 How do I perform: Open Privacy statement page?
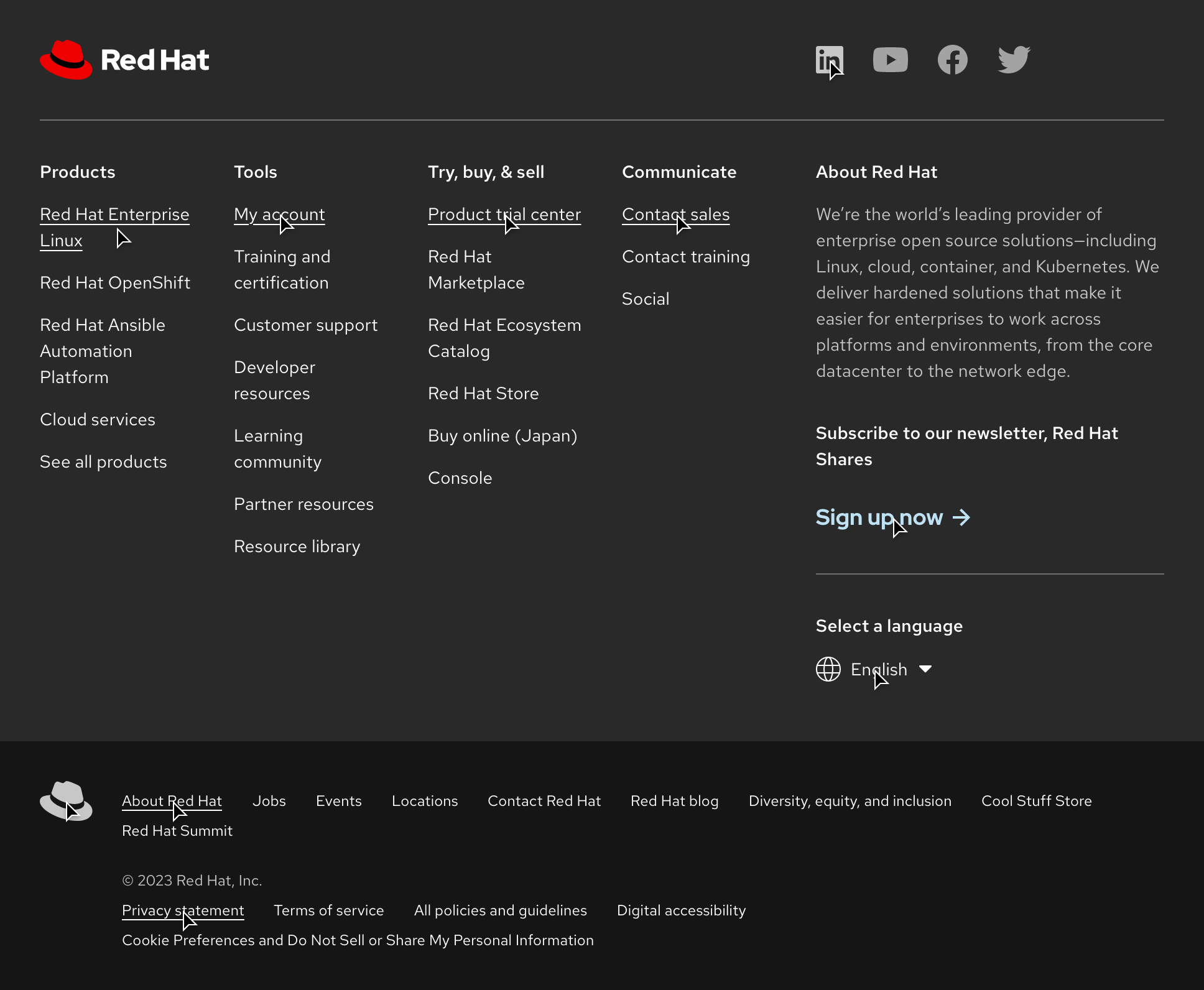point(183,911)
